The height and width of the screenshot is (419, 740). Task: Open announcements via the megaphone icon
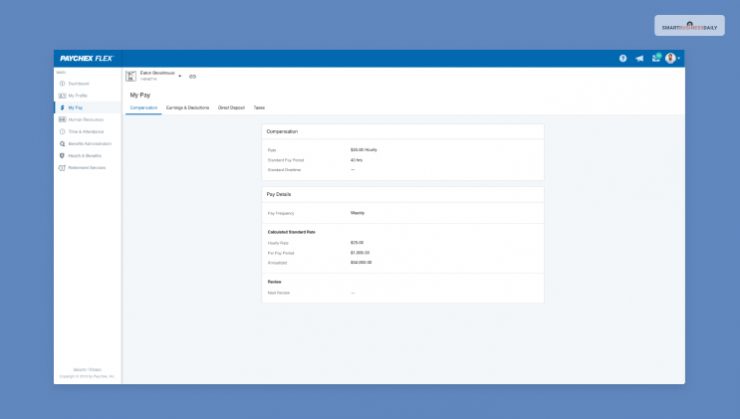coord(640,58)
